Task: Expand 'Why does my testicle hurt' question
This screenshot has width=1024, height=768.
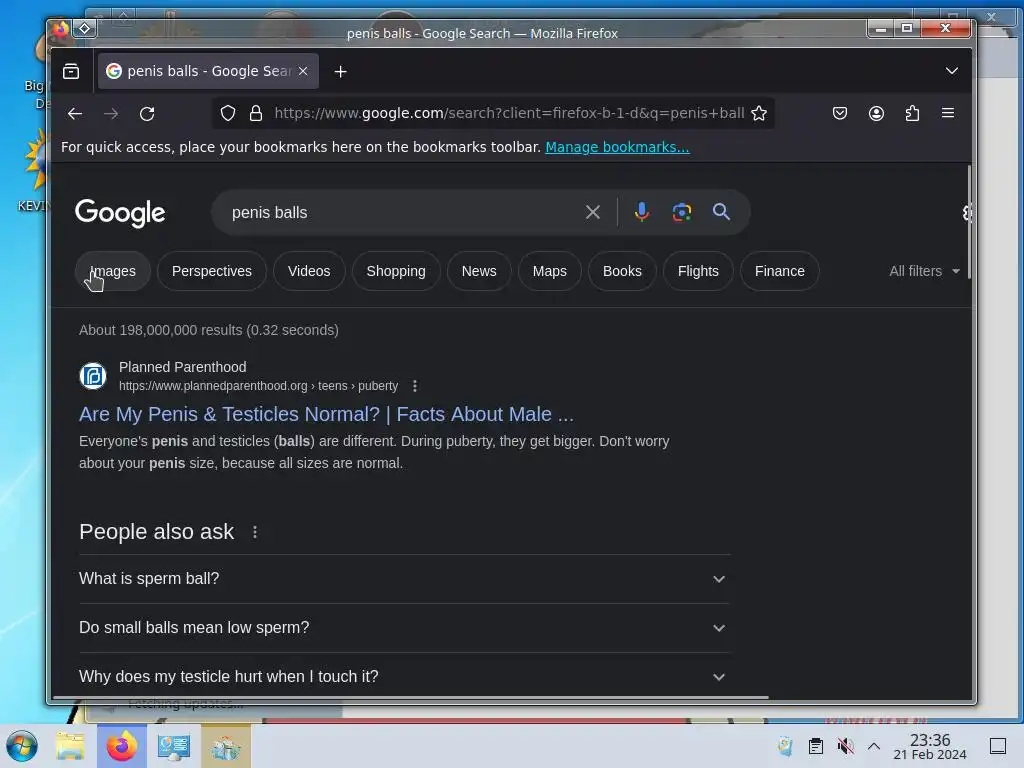Action: [x=404, y=677]
